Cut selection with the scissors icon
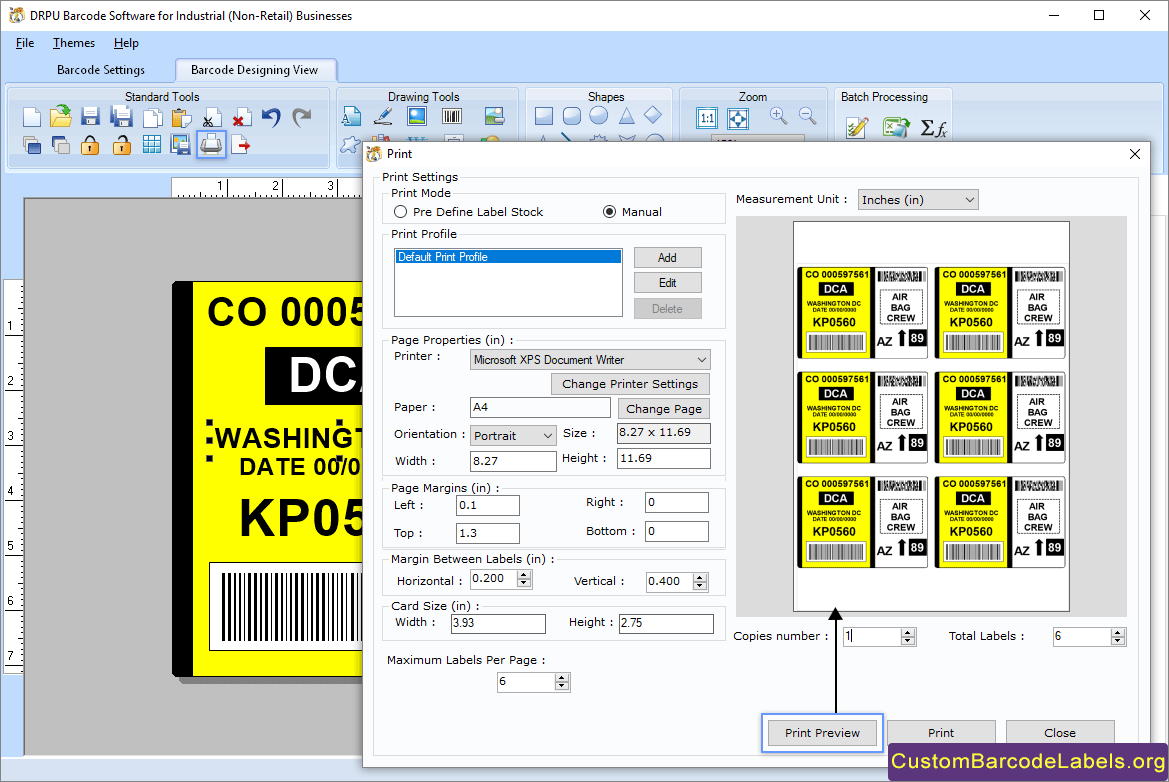The image size is (1169, 782). 211,119
